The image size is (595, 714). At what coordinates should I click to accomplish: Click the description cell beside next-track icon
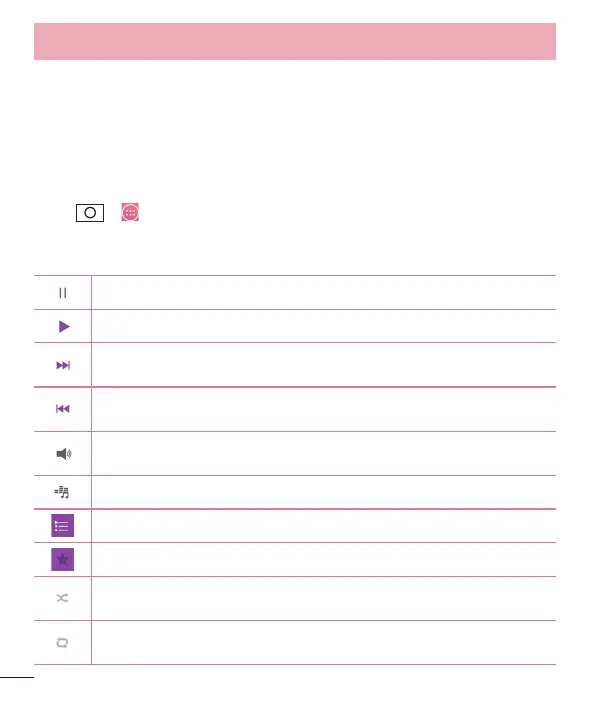(x=324, y=365)
